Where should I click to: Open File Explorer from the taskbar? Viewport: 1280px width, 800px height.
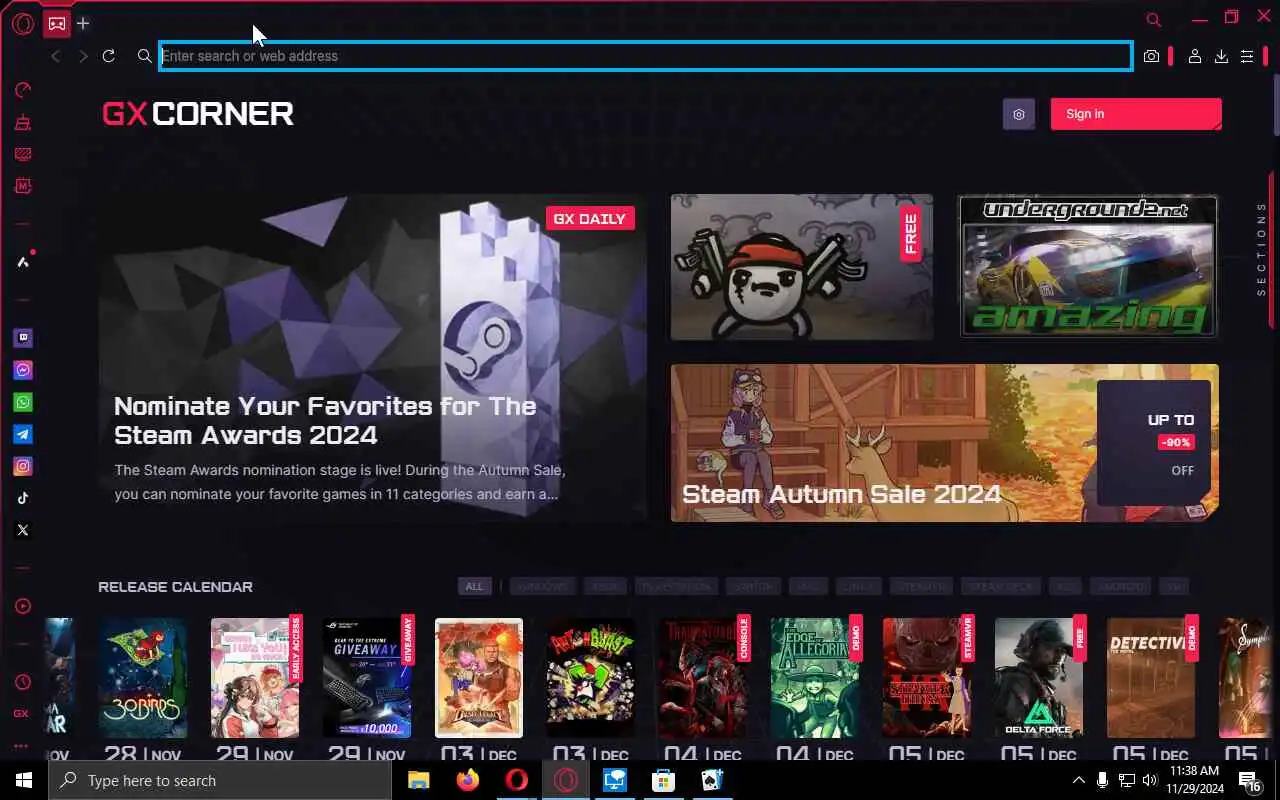(418, 780)
